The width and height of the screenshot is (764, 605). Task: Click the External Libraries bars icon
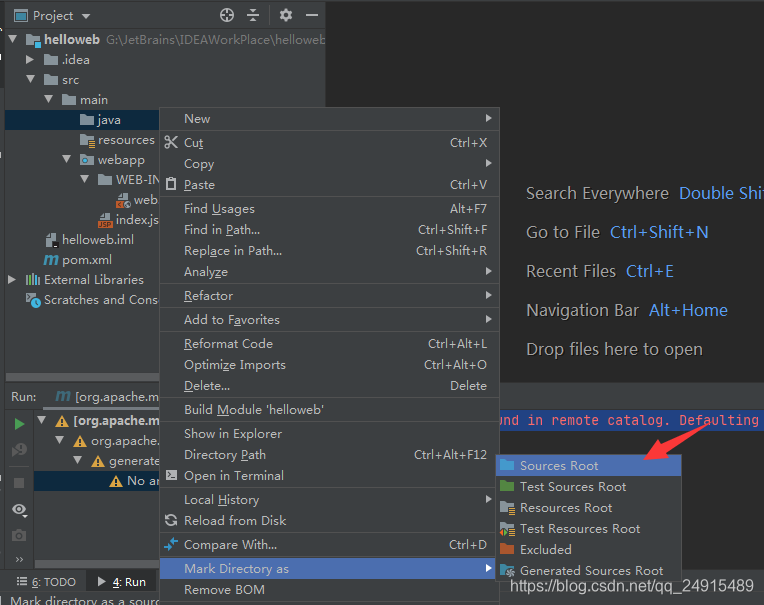tap(33, 279)
